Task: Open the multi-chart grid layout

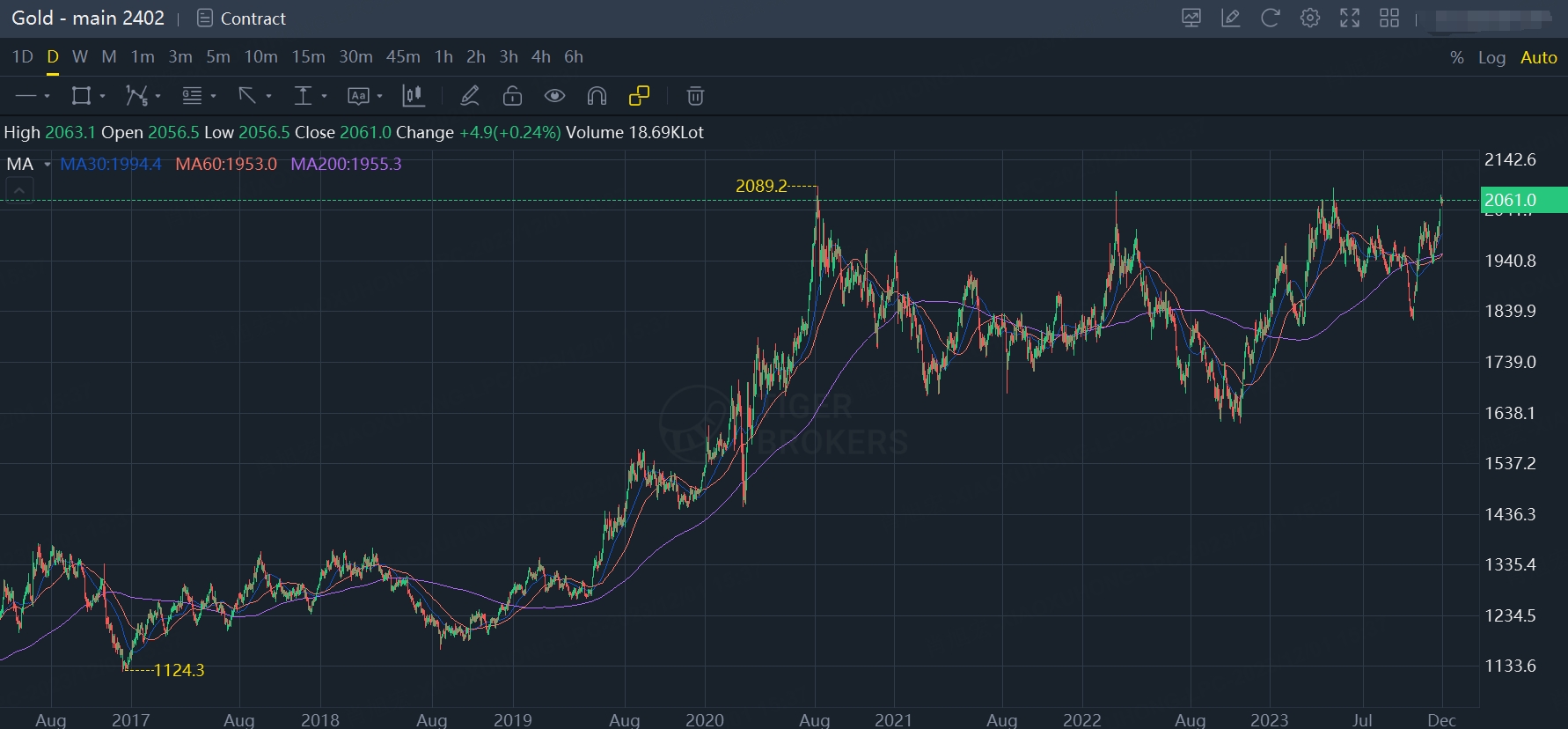Action: [x=1389, y=18]
